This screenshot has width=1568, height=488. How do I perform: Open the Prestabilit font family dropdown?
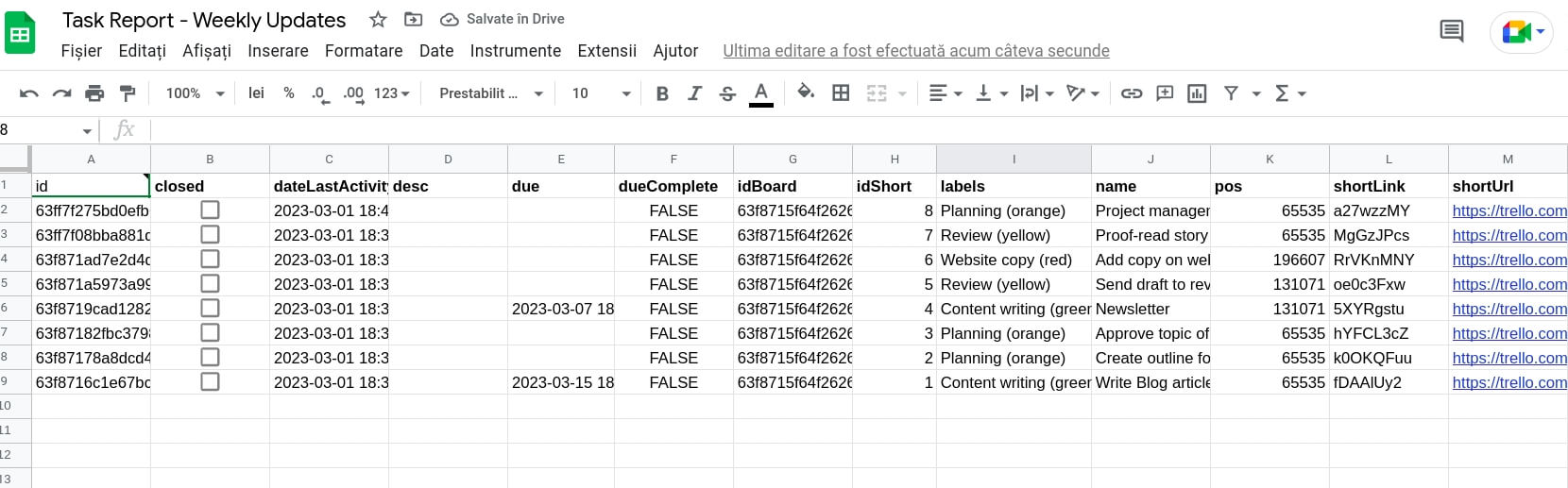(x=491, y=93)
